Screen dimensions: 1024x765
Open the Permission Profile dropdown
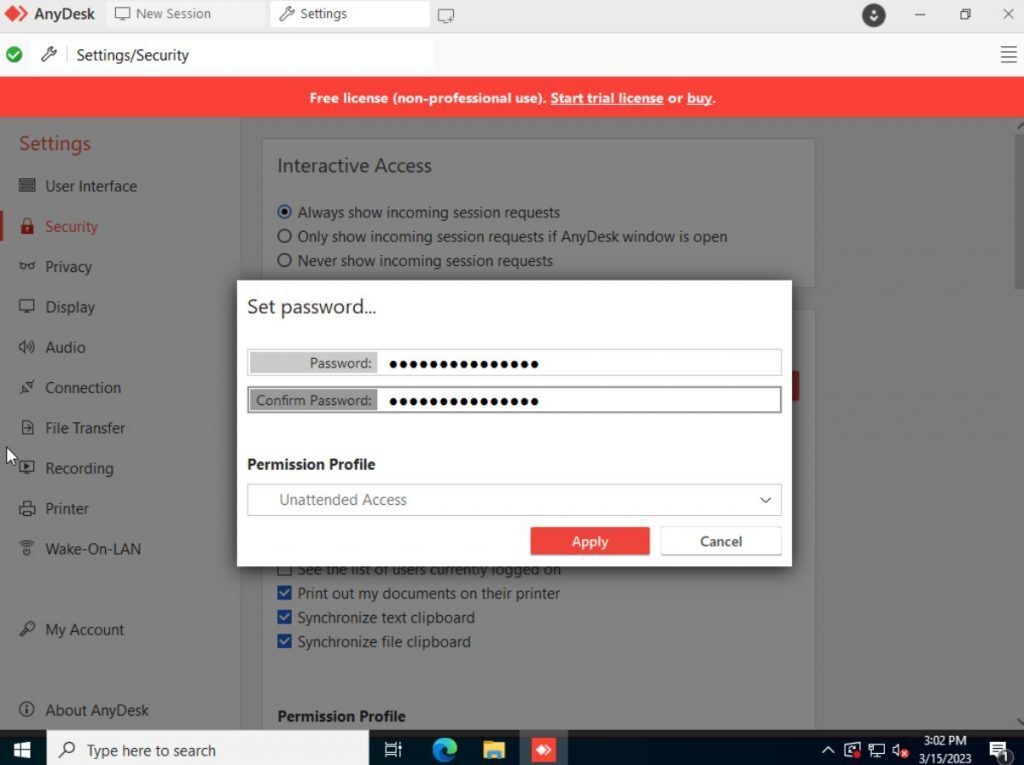click(x=514, y=499)
